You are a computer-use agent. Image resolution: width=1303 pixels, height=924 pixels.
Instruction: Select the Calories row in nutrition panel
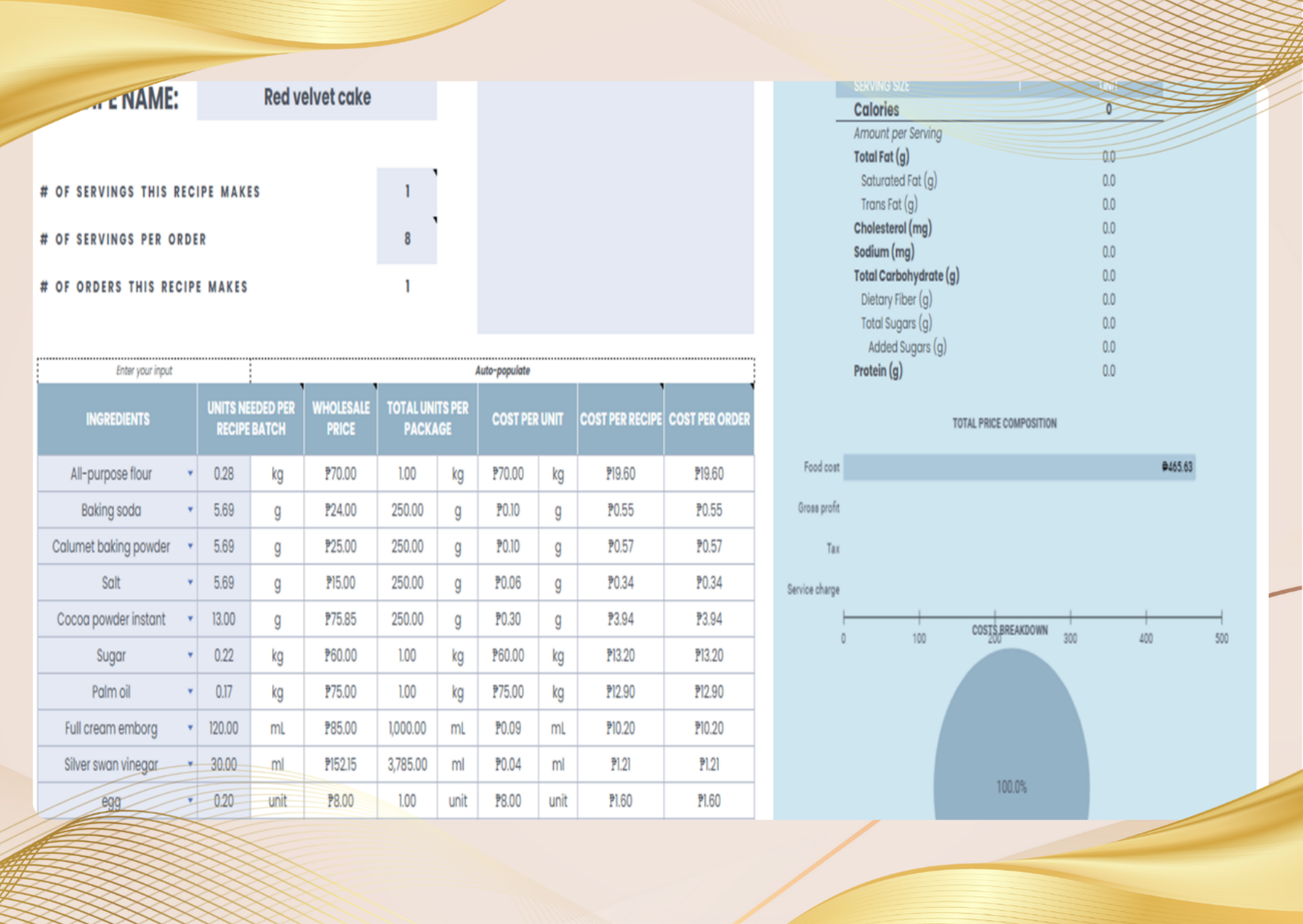997,110
